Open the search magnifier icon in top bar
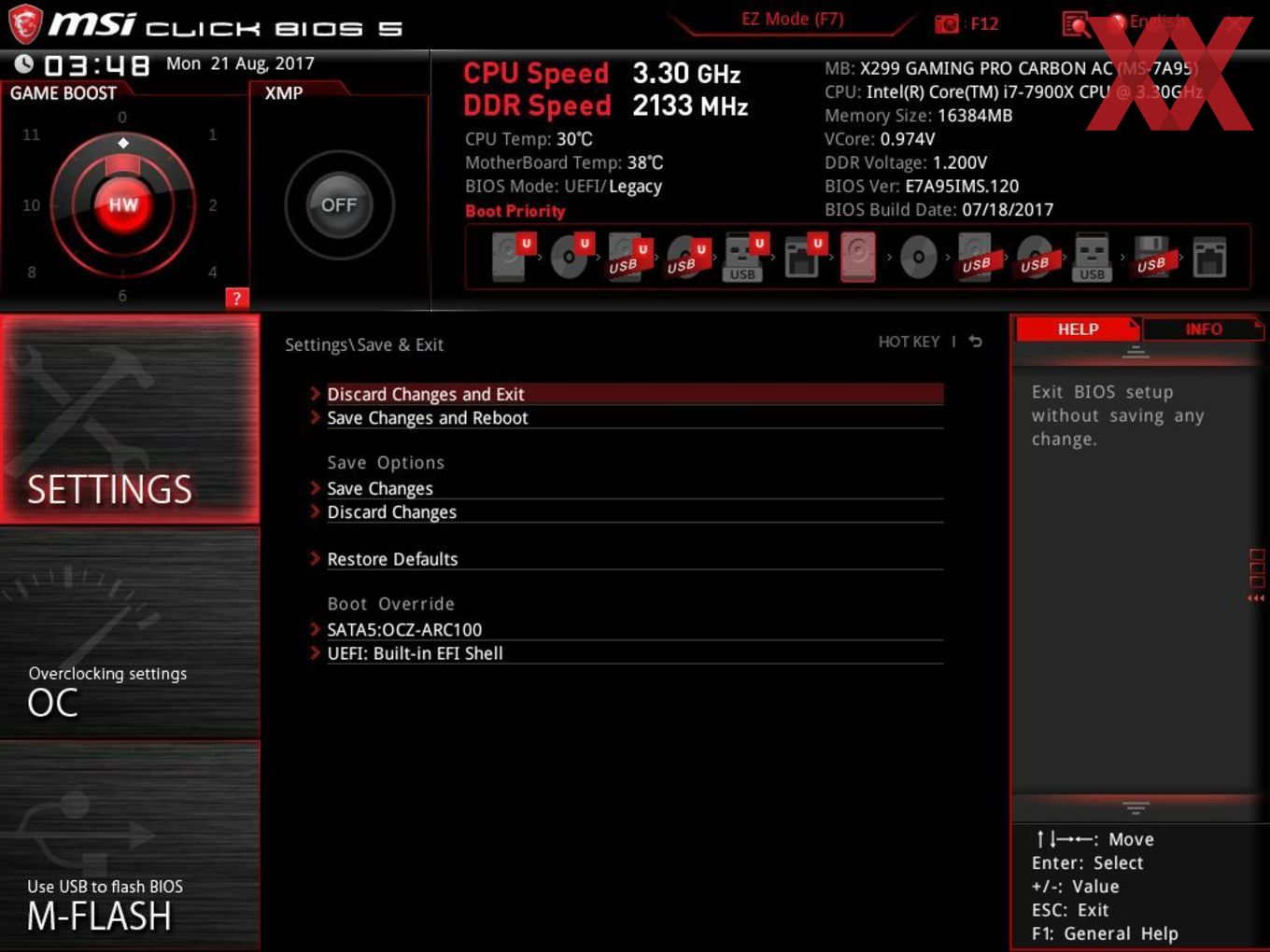 [1077, 25]
